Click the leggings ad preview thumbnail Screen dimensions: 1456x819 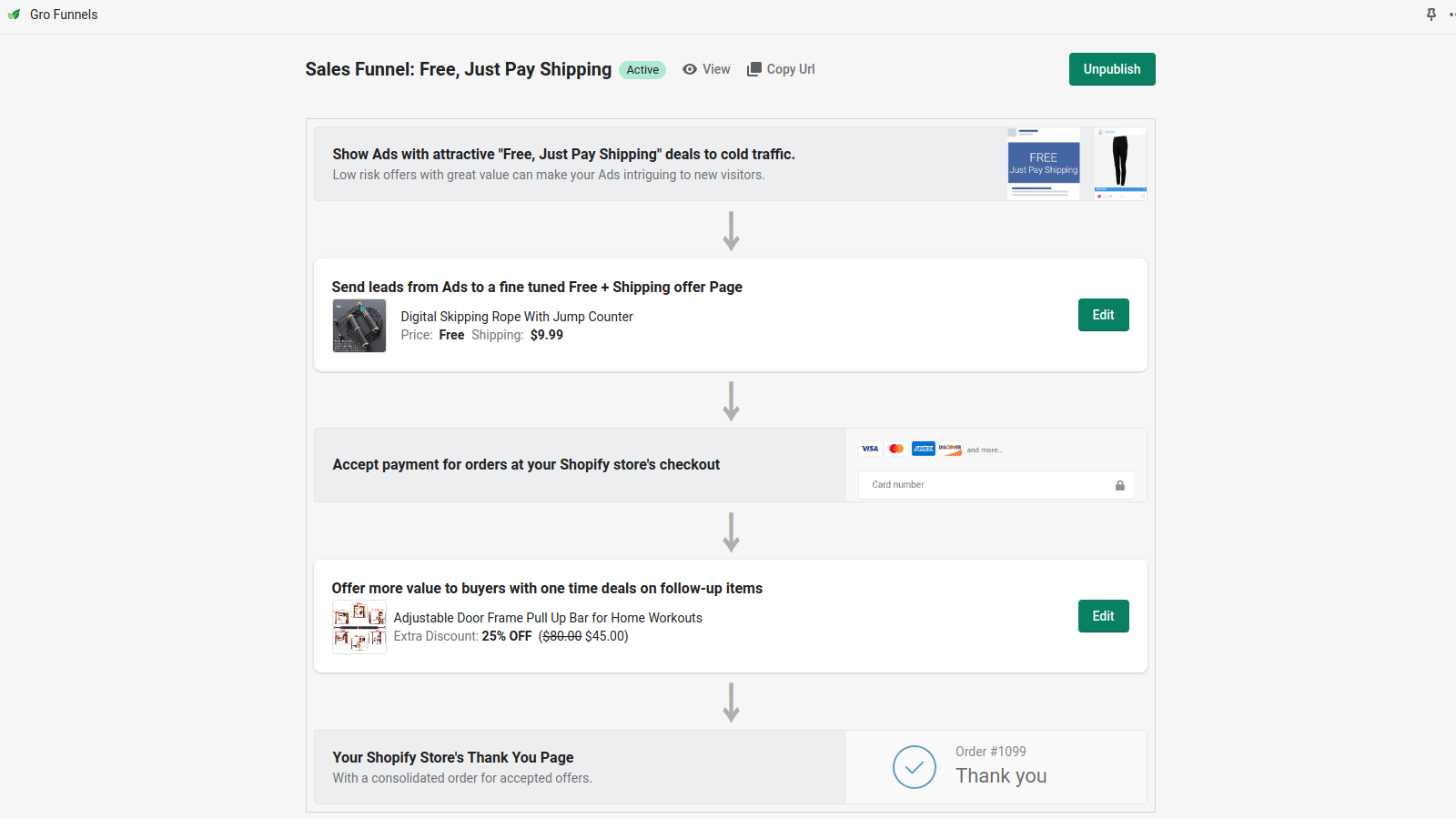(1119, 163)
